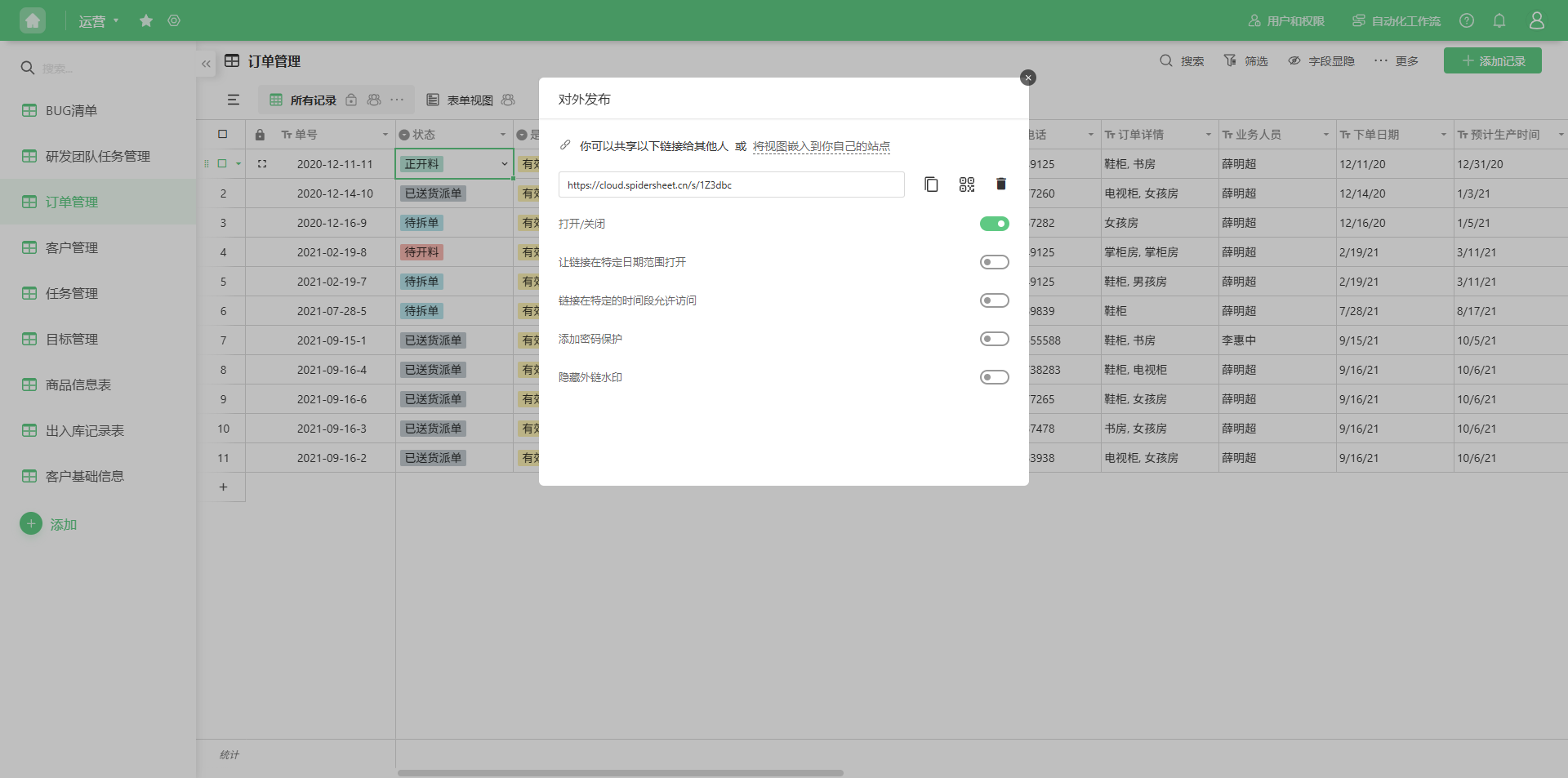Image resolution: width=1568 pixels, height=778 pixels.
Task: Delete the share link via the trash icon
Action: pos(1000,184)
